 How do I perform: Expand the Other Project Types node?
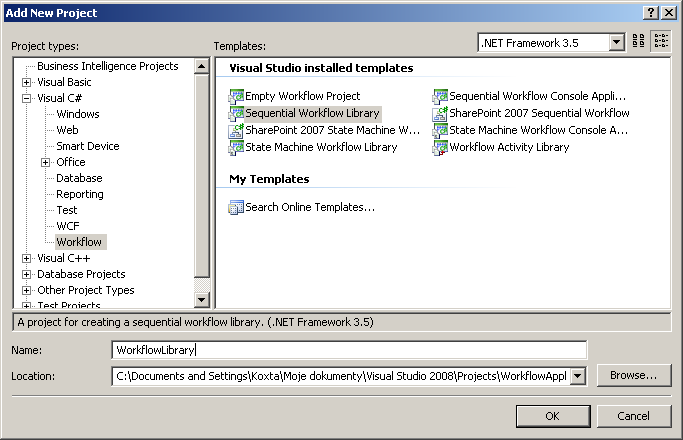pos(27,291)
